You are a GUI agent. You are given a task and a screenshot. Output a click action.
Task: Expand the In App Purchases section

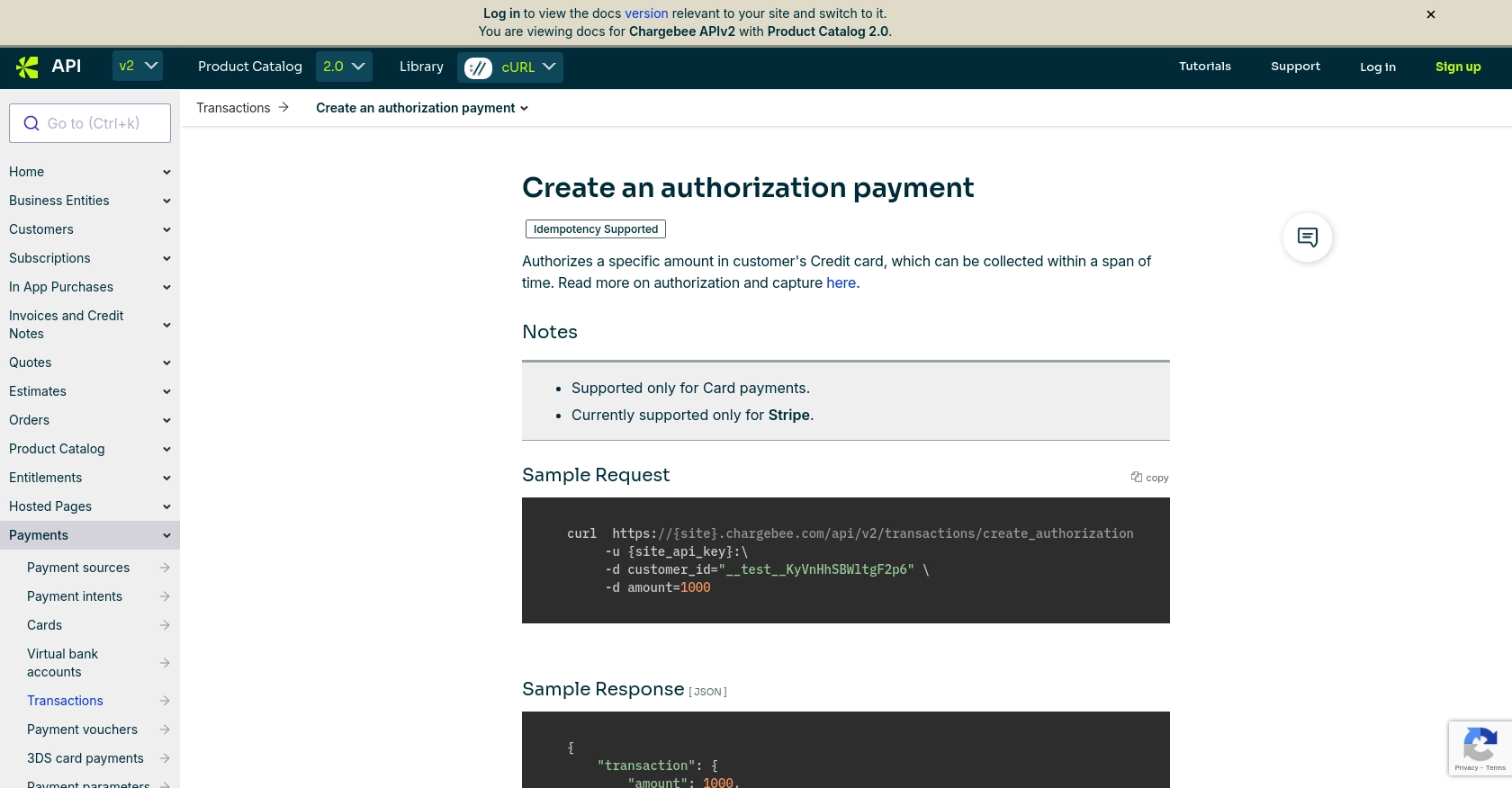pyautogui.click(x=166, y=287)
